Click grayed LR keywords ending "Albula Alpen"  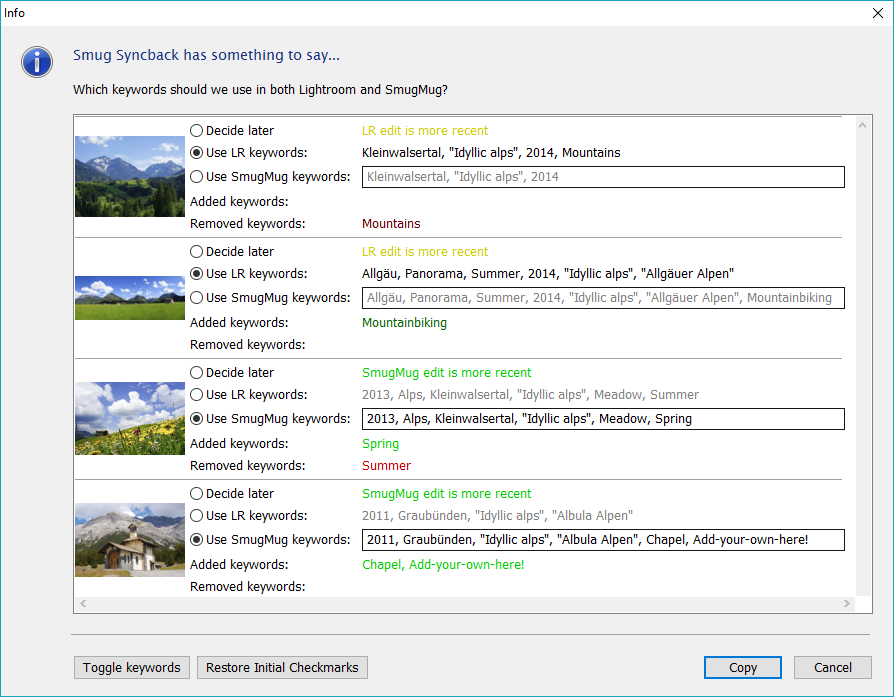pos(497,516)
